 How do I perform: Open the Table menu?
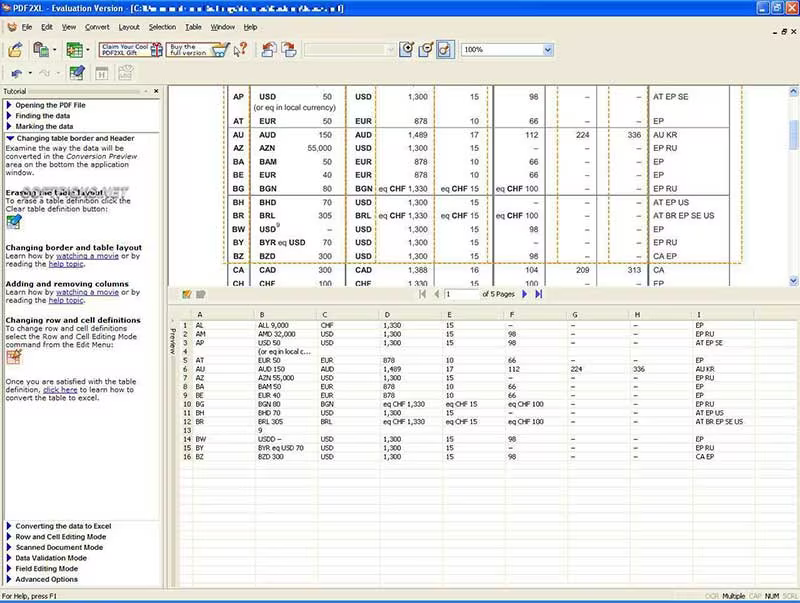[x=193, y=27]
